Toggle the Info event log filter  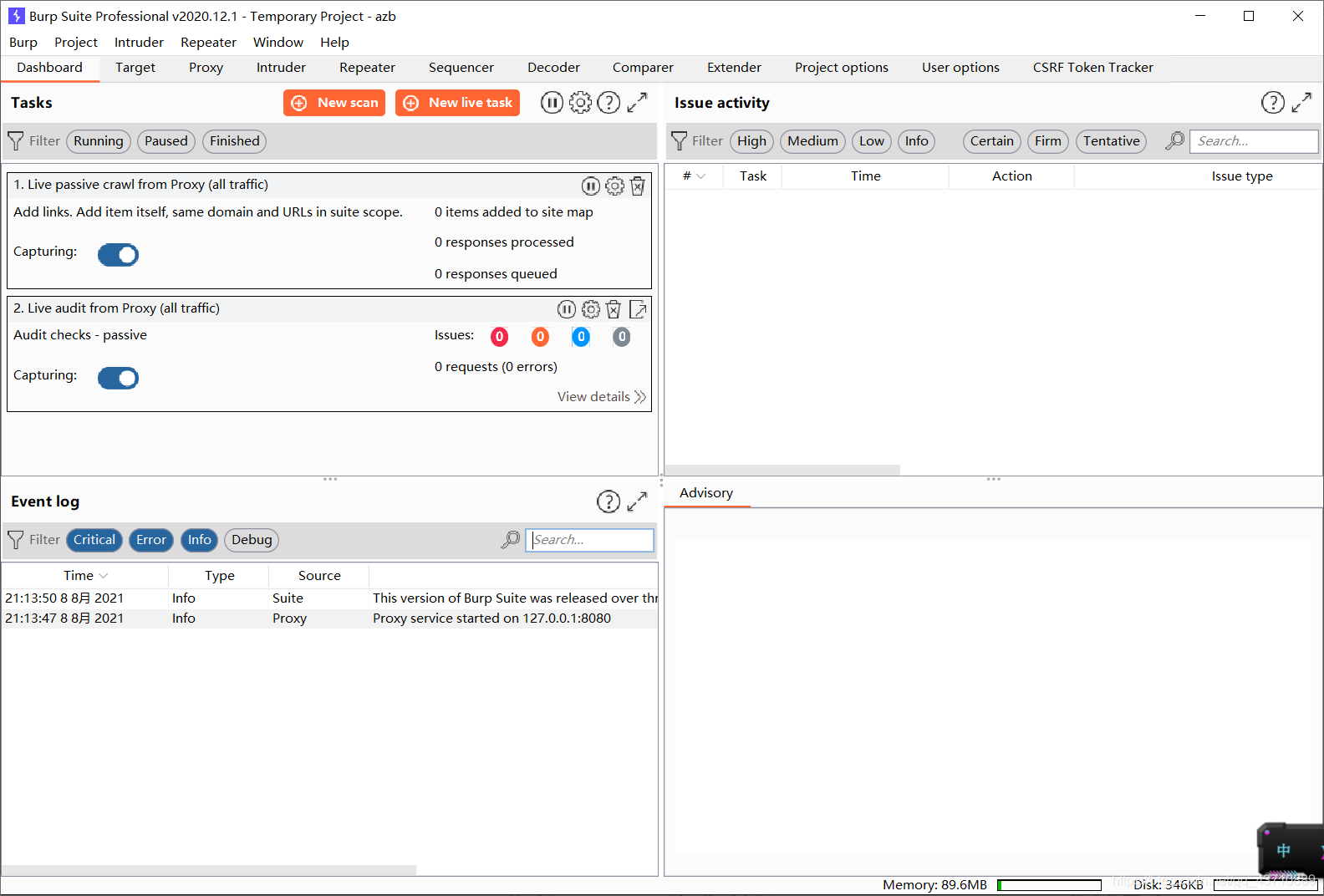(x=199, y=540)
